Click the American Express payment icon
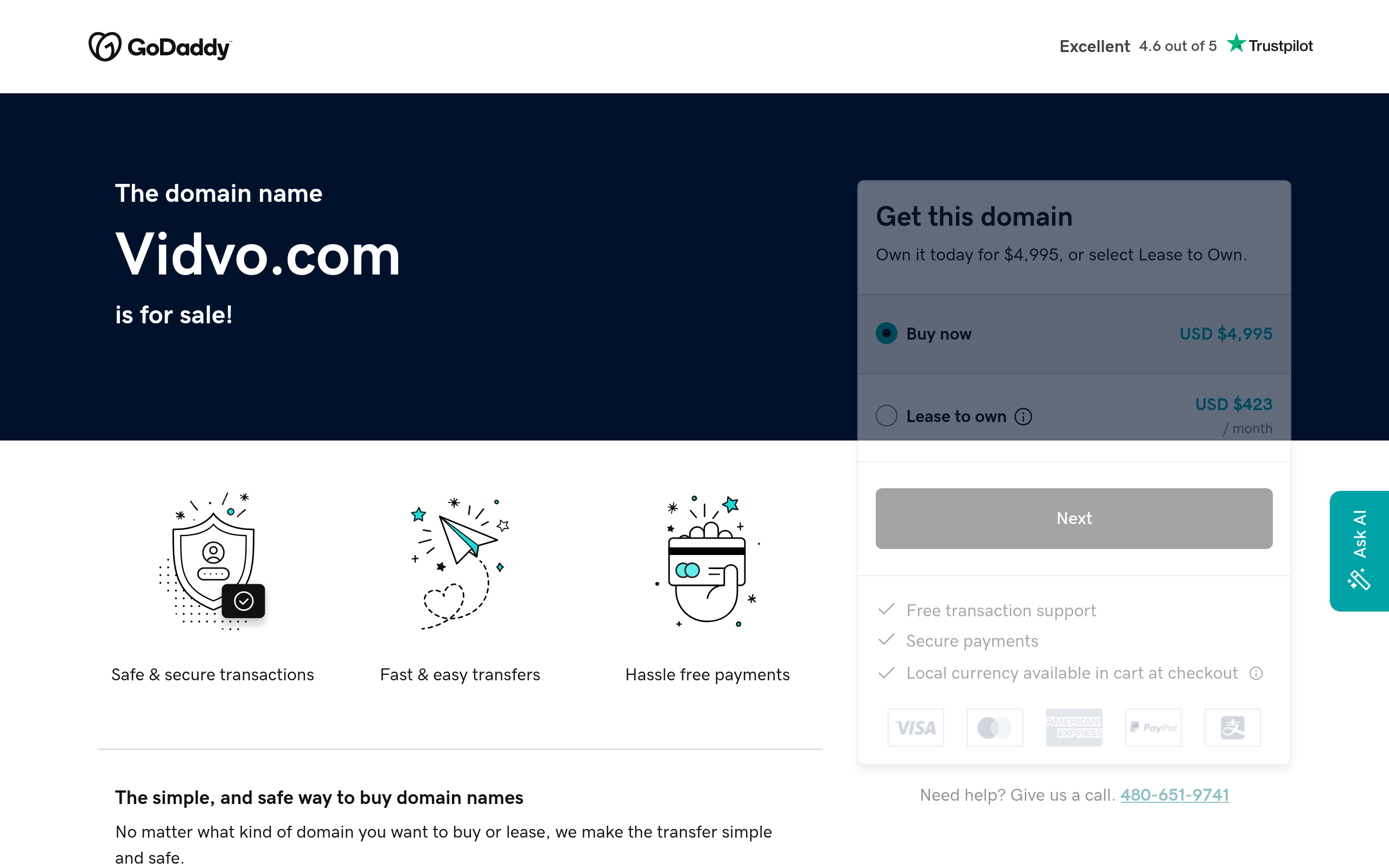 click(1074, 727)
